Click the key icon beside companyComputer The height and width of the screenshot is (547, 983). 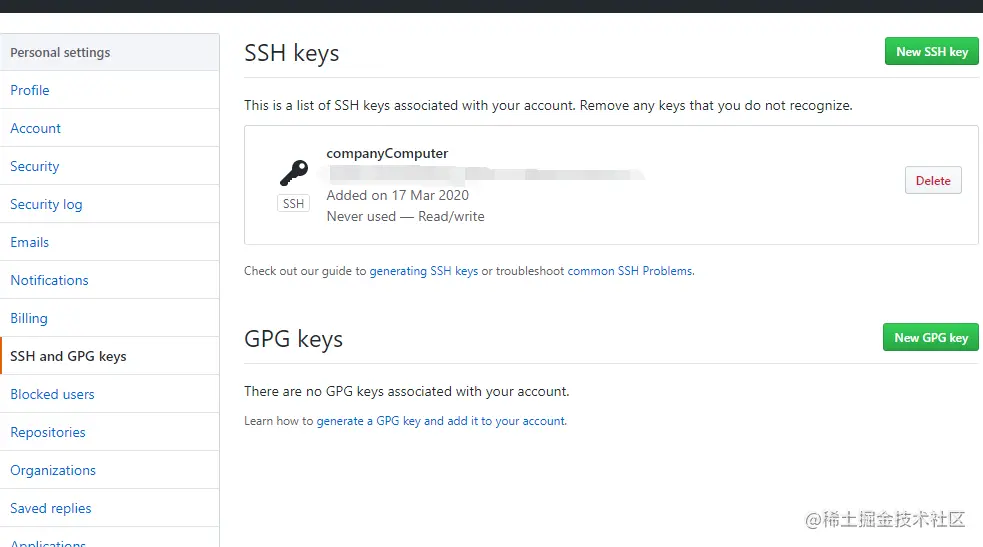point(293,173)
